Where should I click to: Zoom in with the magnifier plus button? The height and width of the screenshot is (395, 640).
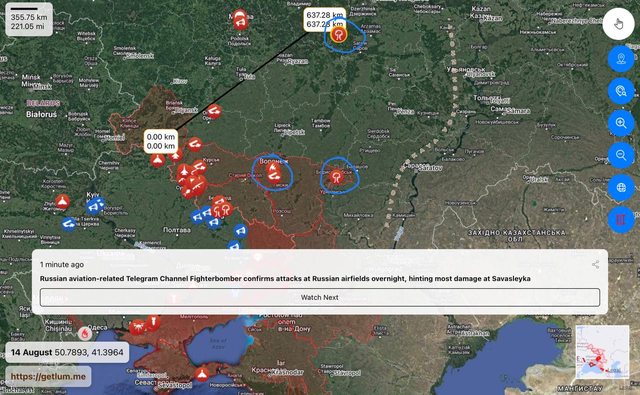[621, 123]
